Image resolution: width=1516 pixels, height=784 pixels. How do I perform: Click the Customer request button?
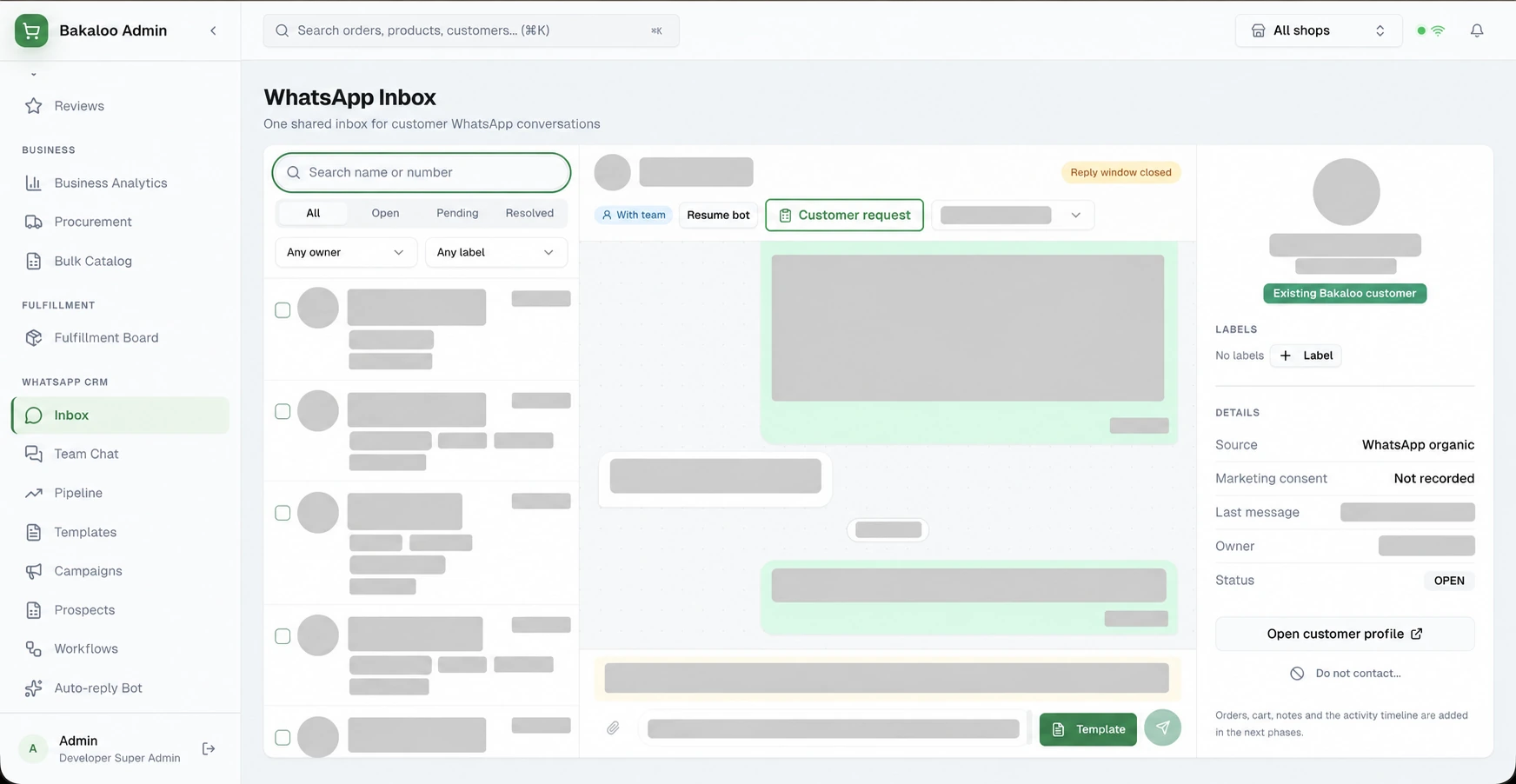point(844,215)
